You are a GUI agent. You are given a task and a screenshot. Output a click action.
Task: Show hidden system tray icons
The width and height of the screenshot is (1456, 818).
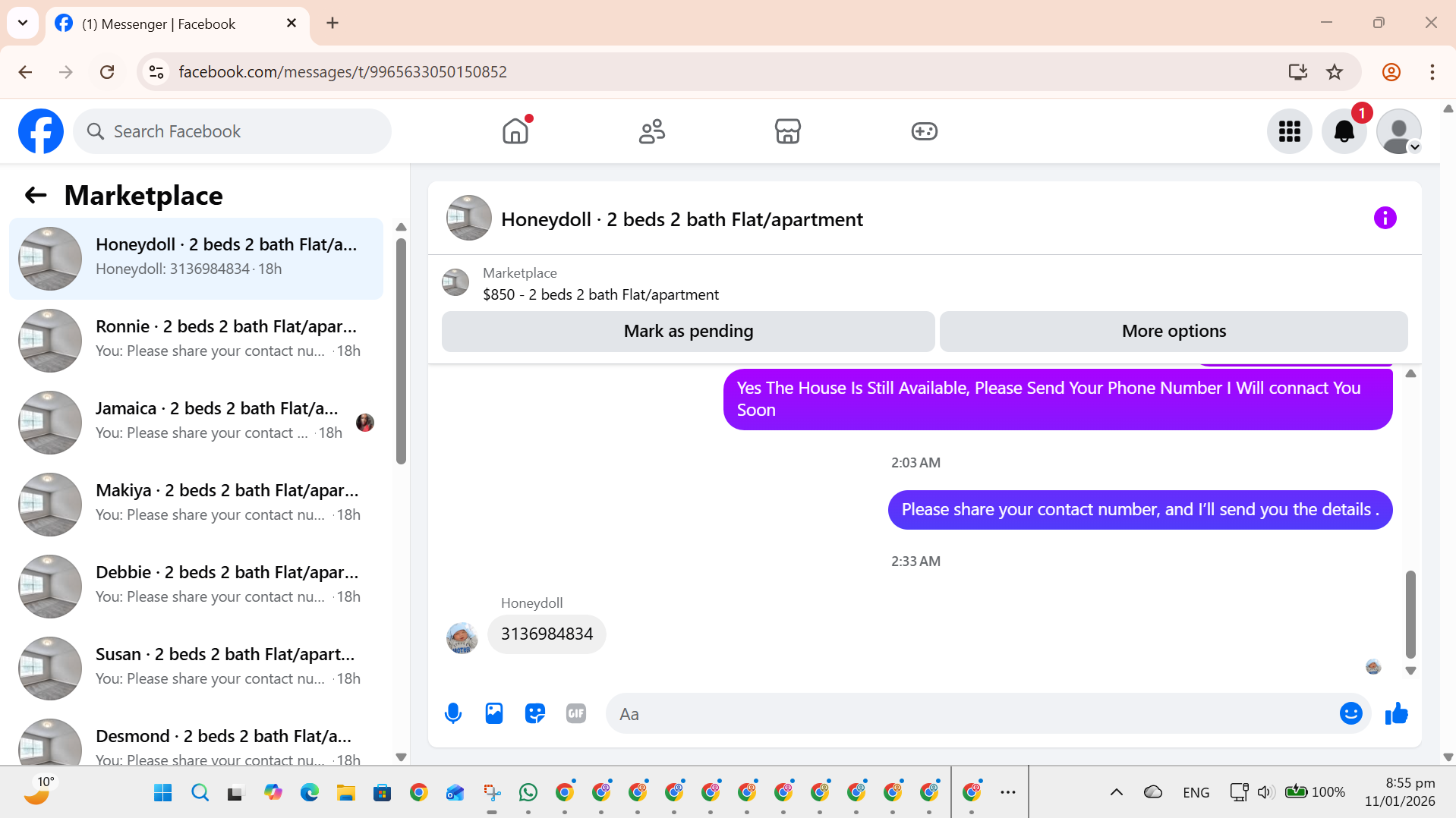pos(1117,792)
